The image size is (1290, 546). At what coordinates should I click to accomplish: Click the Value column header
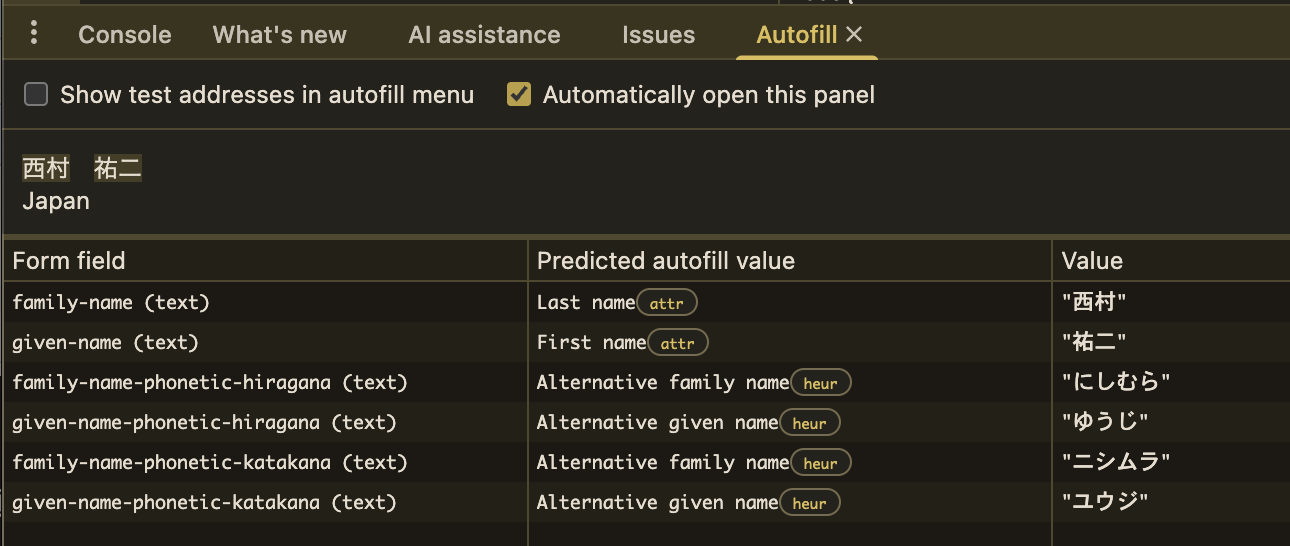coord(1092,261)
